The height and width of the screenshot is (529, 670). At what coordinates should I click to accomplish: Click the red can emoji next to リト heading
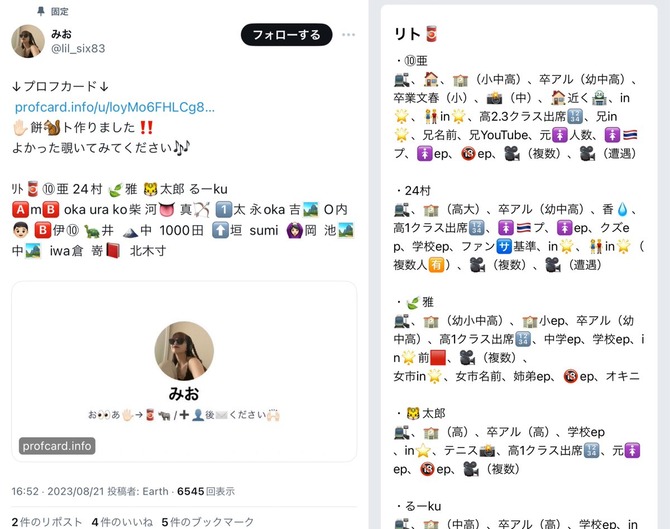coord(432,34)
